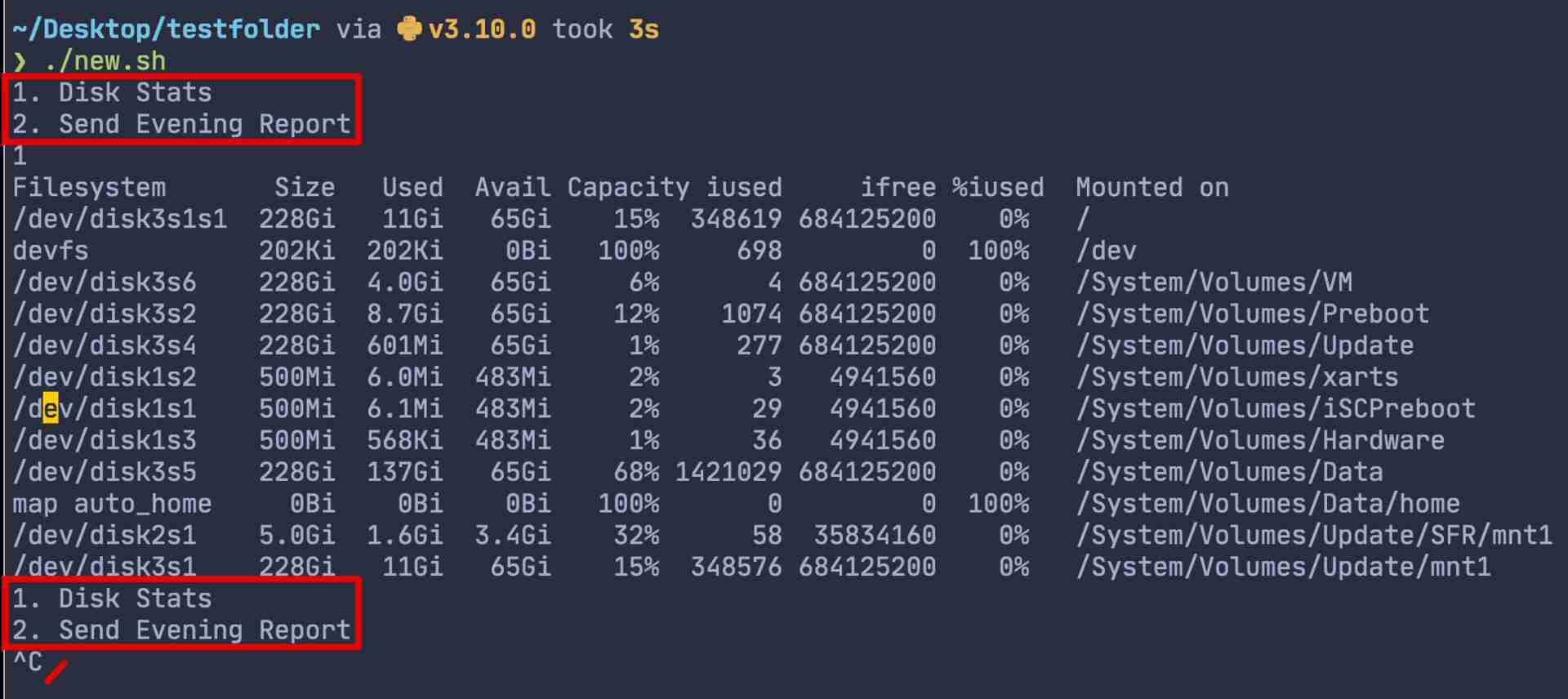Image resolution: width=1568 pixels, height=699 pixels.
Task: Click the 601Mi used value
Action: (x=405, y=345)
